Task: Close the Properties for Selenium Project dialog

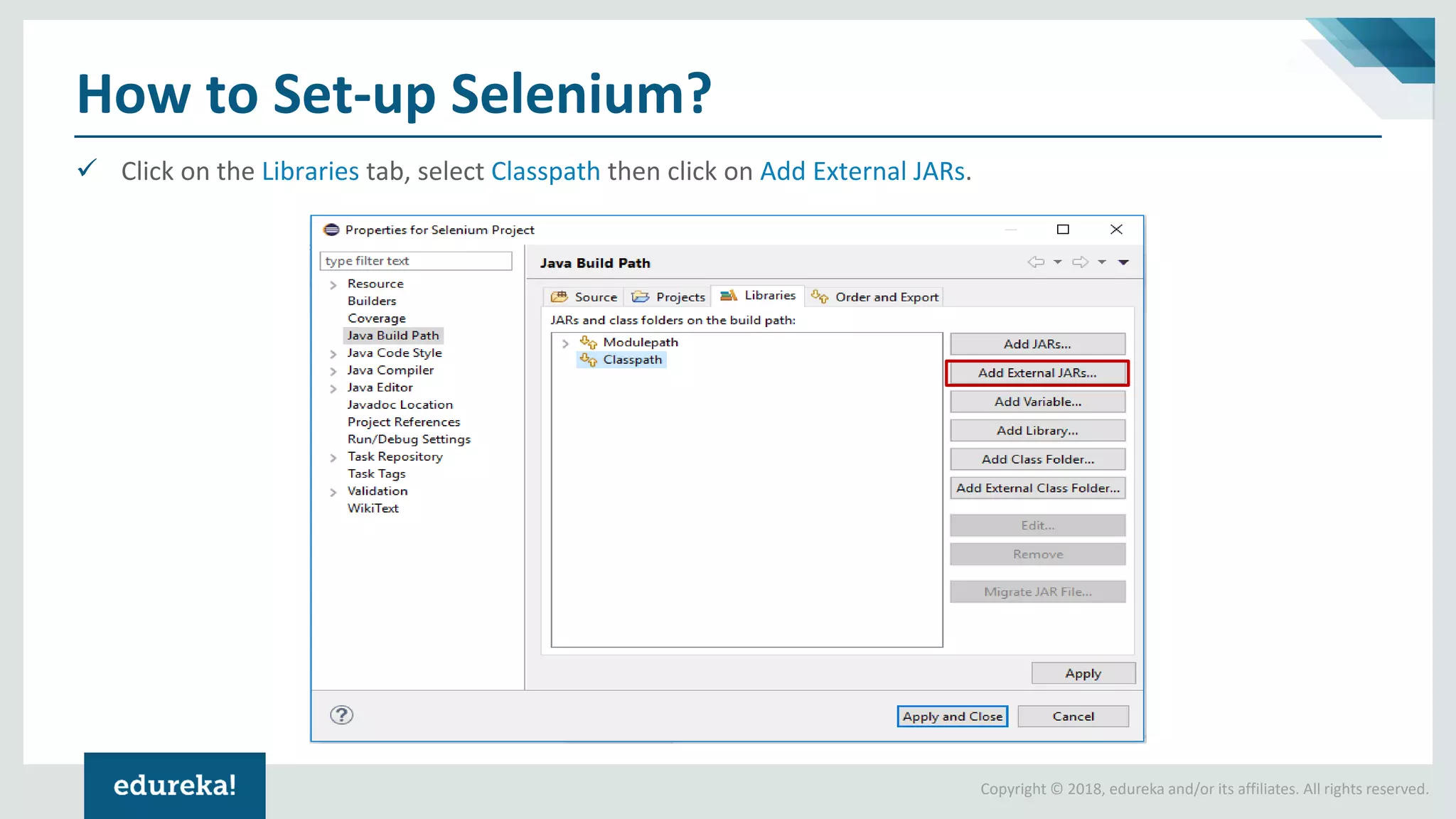Action: tap(1116, 229)
